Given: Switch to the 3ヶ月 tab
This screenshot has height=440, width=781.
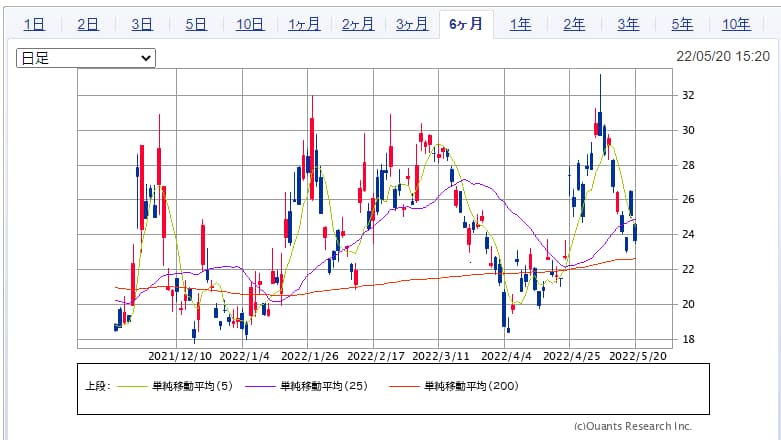Looking at the screenshot, I should coord(412,24).
